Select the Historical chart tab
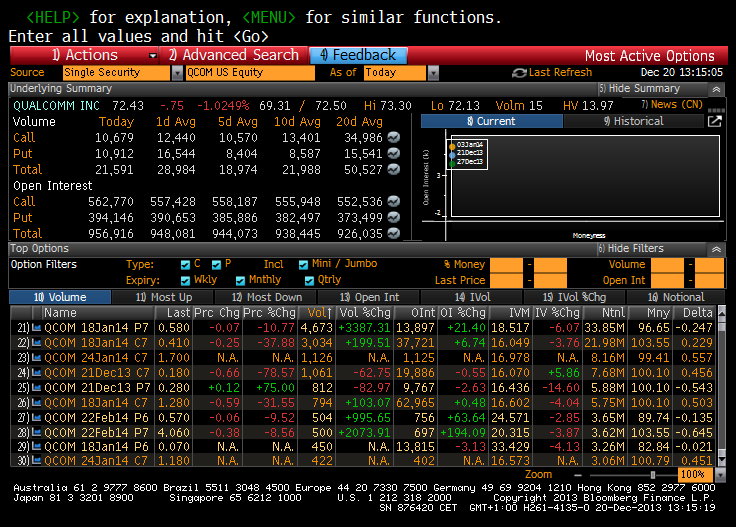The height and width of the screenshot is (527, 736). pyautogui.click(x=634, y=121)
